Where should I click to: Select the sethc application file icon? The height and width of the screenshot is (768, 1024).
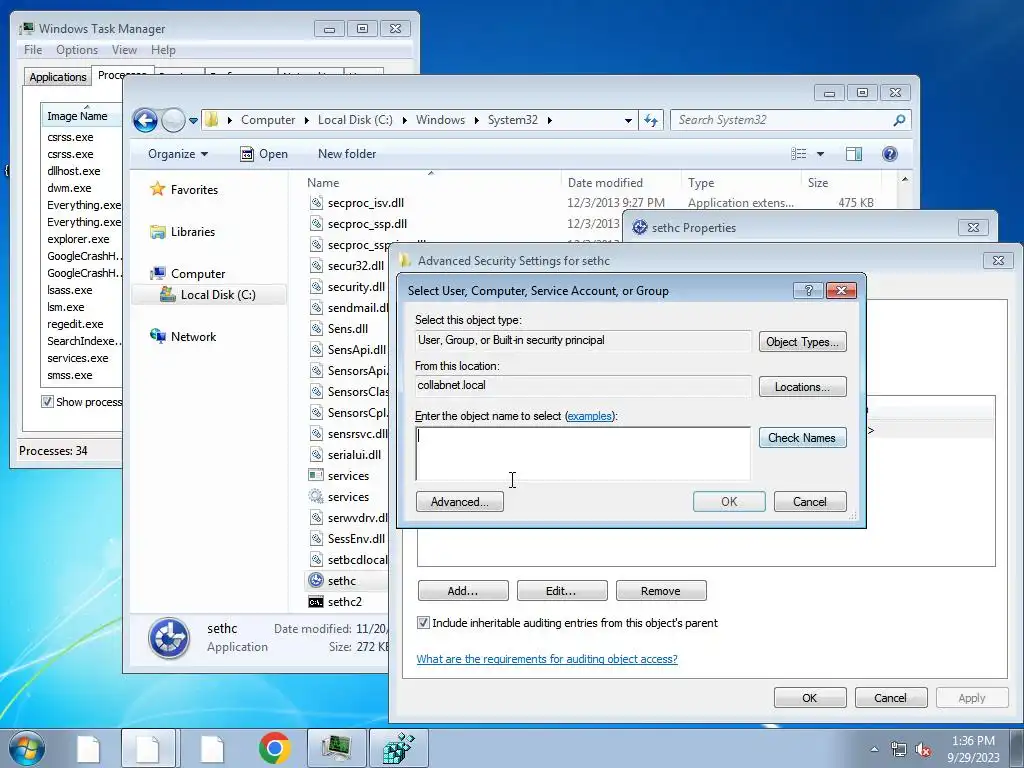(316, 581)
